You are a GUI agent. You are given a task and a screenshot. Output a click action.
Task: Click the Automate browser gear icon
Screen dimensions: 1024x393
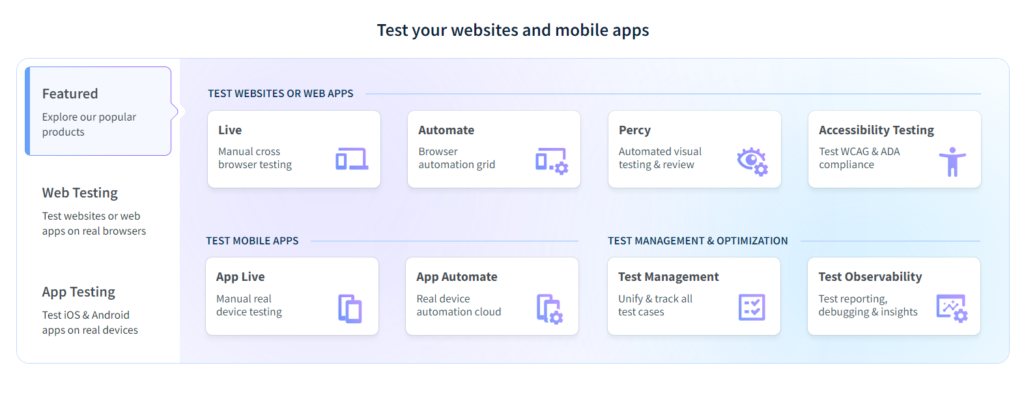[552, 161]
